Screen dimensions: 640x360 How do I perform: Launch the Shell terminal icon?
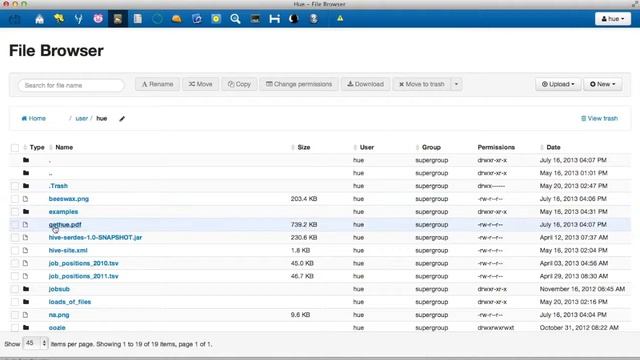tap(255, 19)
